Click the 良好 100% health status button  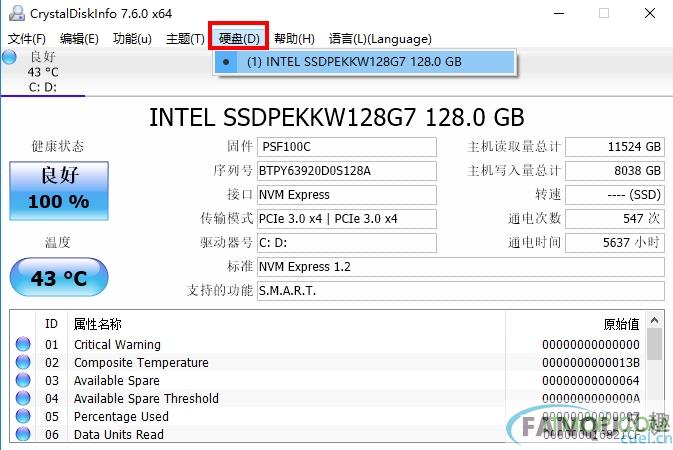59,191
